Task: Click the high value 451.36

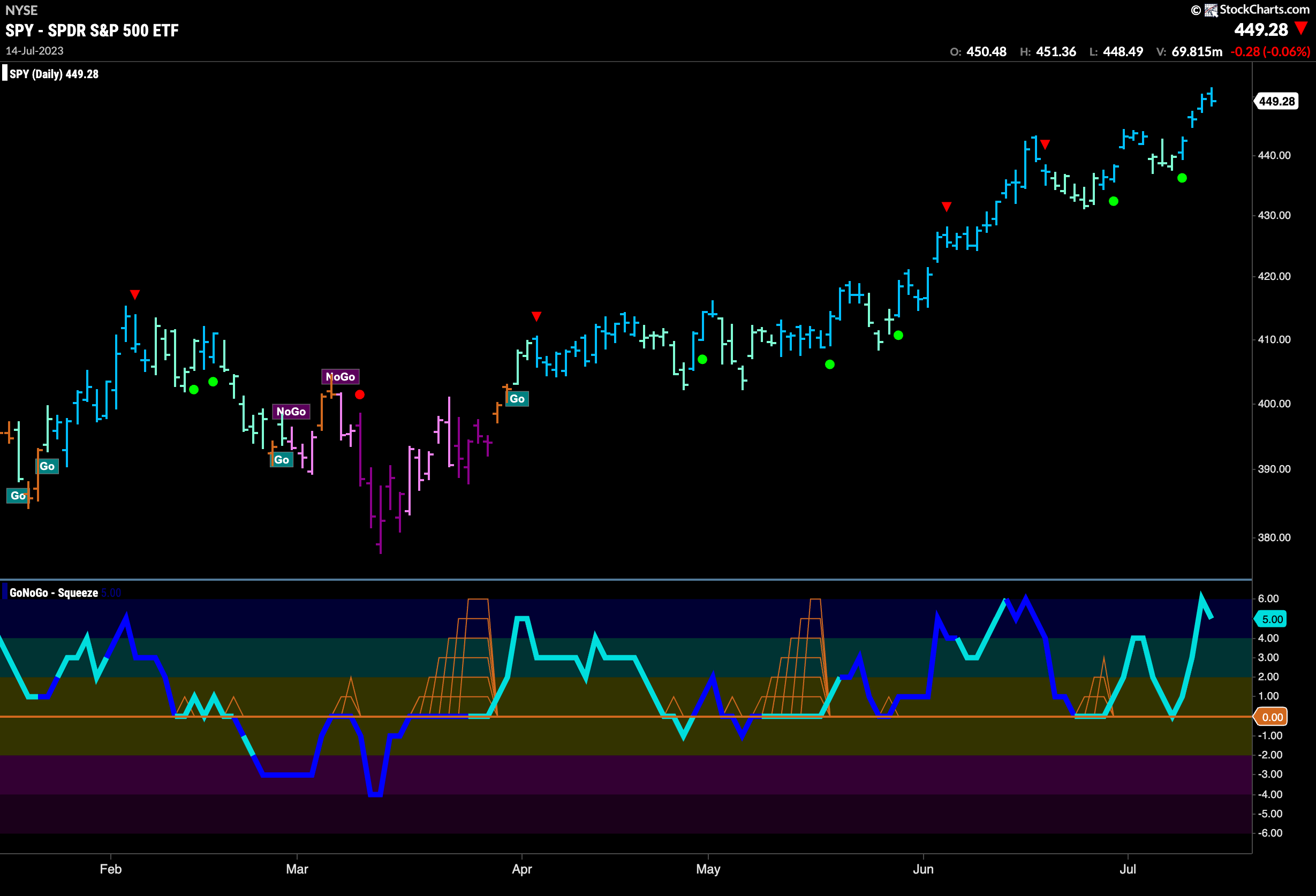Action: tap(1056, 51)
